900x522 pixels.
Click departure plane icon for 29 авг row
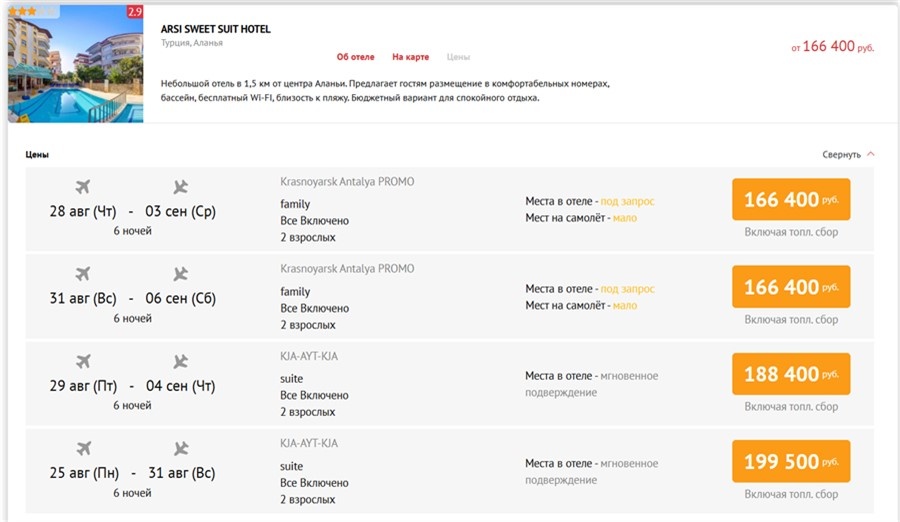click(83, 361)
